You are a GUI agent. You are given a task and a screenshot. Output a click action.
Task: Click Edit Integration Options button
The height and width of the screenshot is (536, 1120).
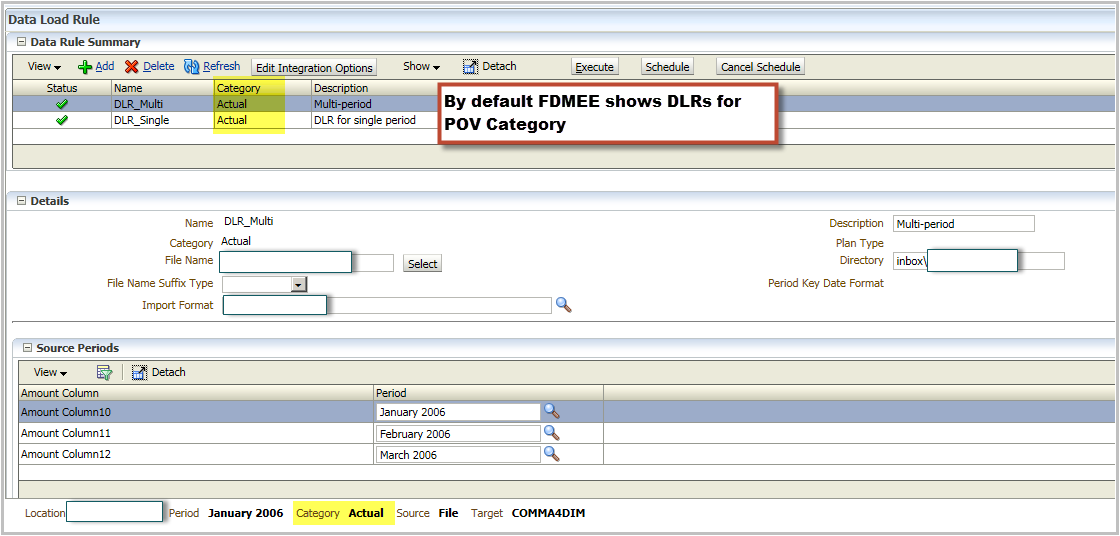coord(314,68)
